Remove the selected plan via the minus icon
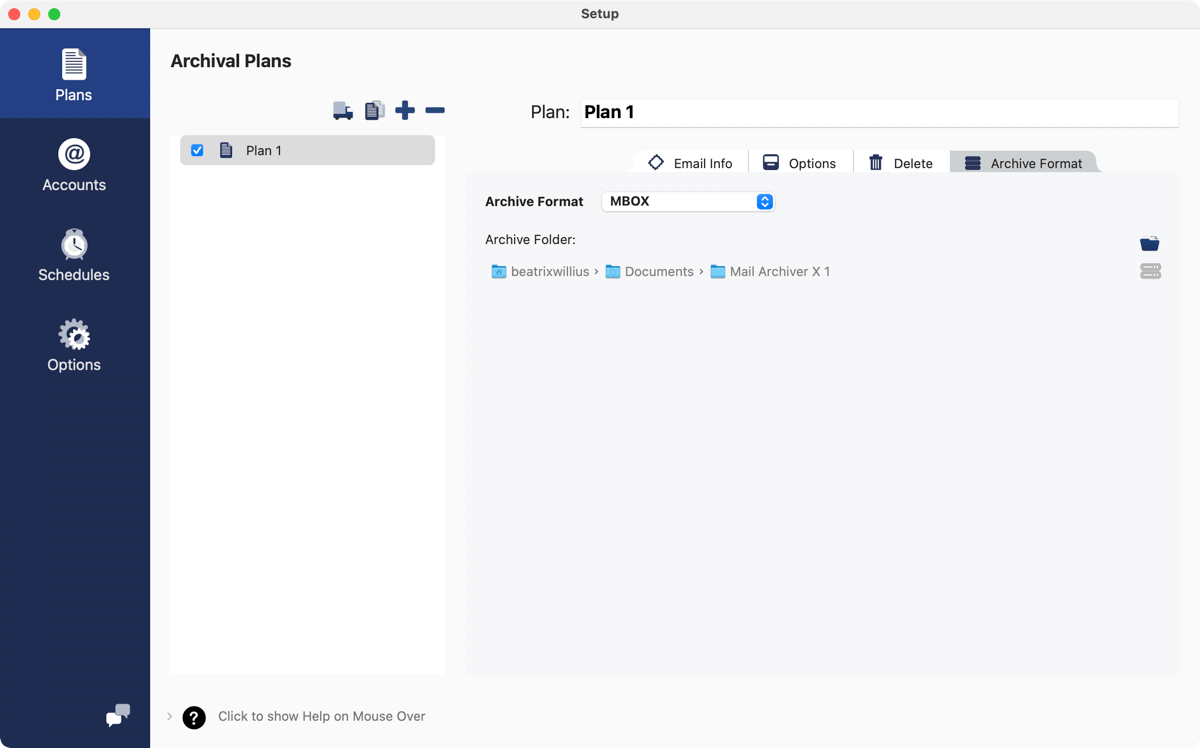 pyautogui.click(x=435, y=110)
